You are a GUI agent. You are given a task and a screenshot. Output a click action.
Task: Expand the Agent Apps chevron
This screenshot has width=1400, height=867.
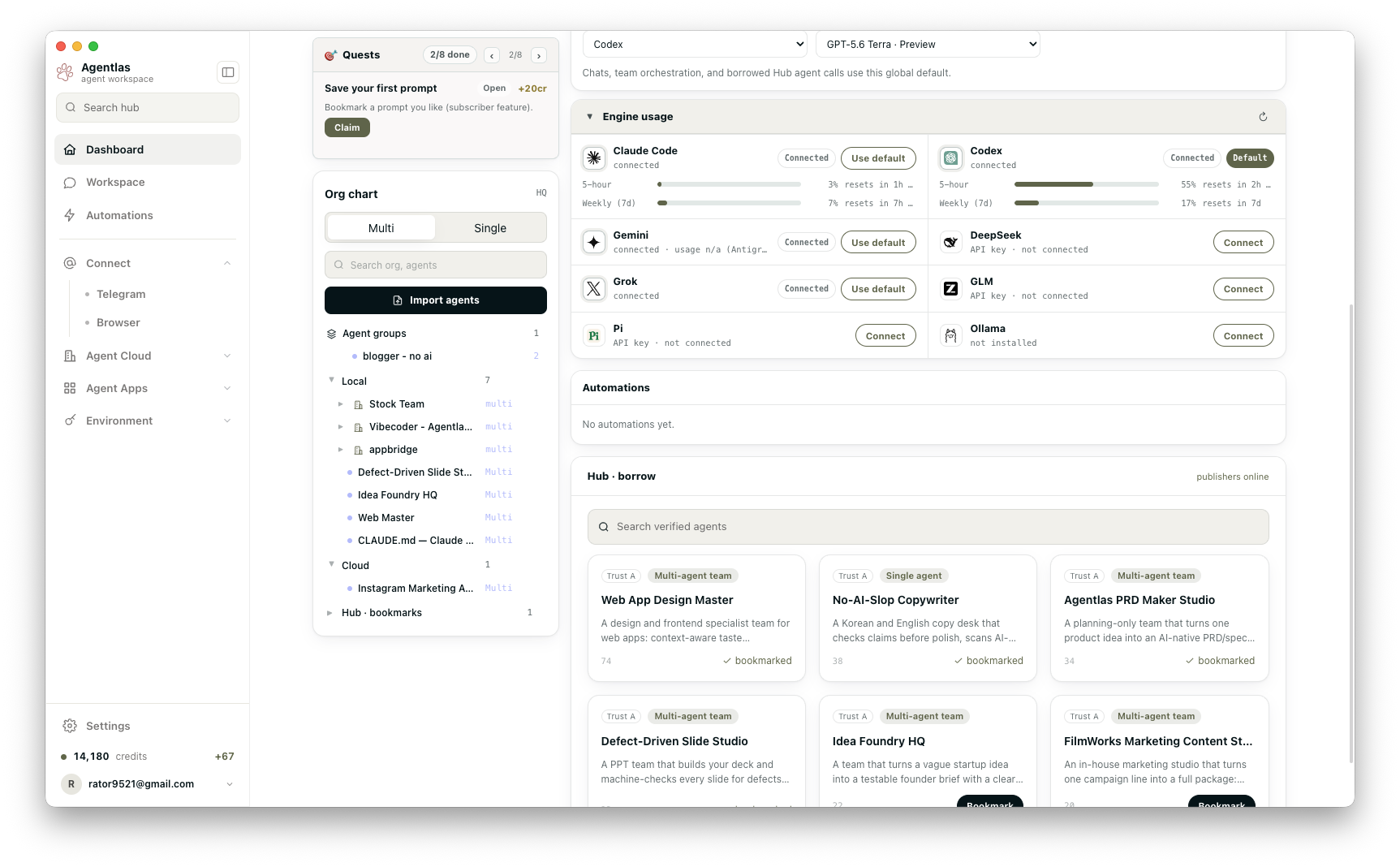[x=227, y=388]
